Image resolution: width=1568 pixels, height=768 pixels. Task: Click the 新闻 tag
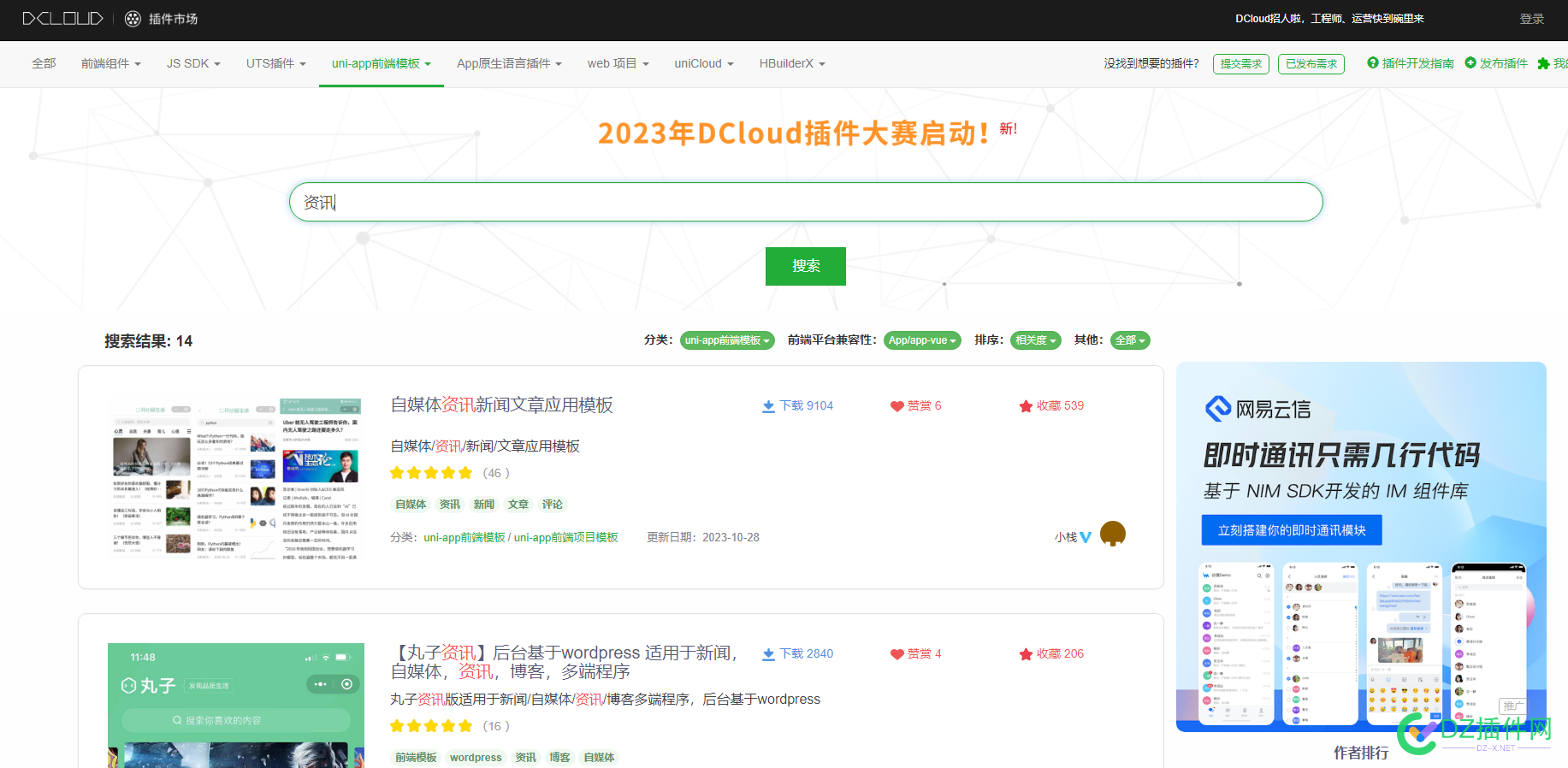(x=484, y=505)
